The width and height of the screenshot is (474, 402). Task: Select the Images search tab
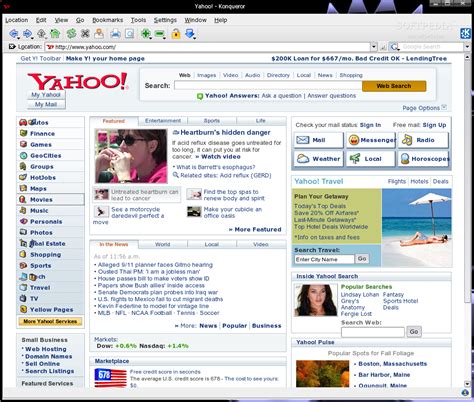tap(207, 75)
